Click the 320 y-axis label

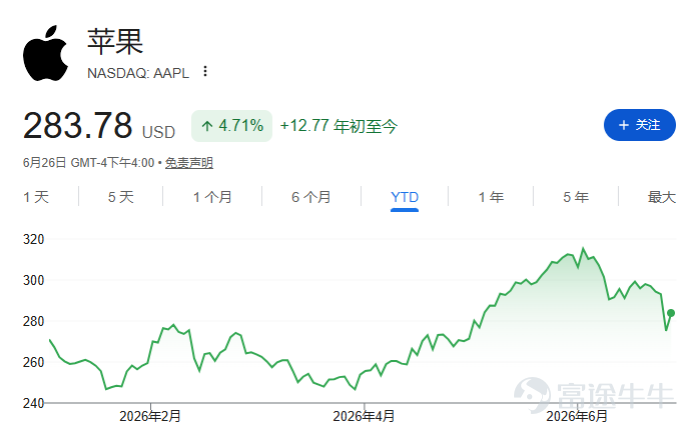point(34,239)
